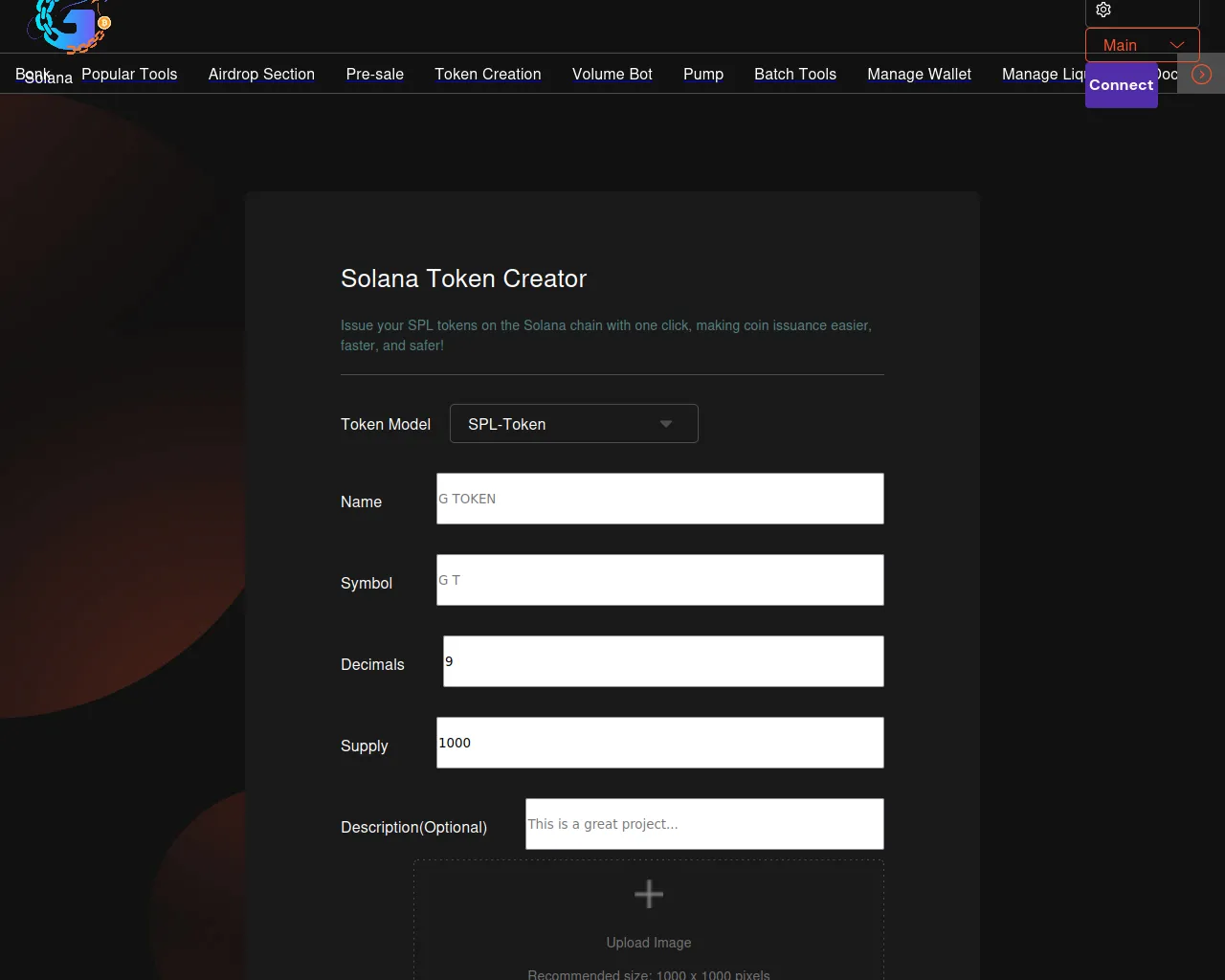Click the orange arrow to scroll navigation right
Screen dimensions: 1225x980
click(1201, 75)
